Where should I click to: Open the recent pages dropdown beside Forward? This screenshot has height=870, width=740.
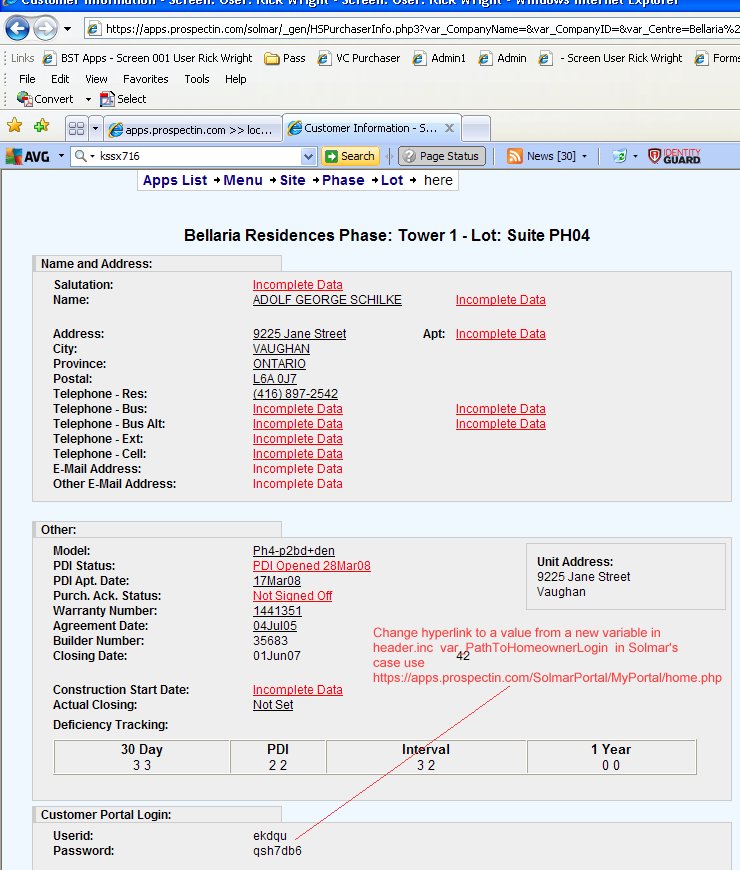point(68,29)
